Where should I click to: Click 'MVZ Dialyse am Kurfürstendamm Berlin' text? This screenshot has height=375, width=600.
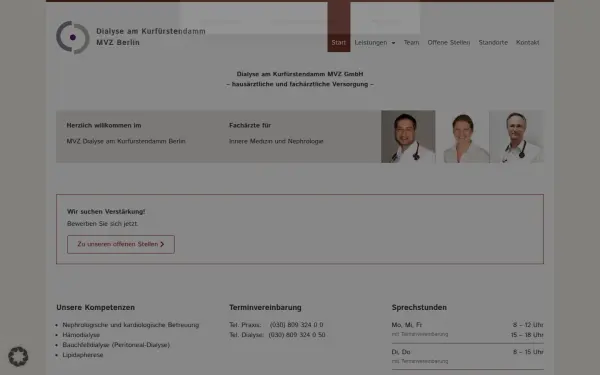(126, 141)
